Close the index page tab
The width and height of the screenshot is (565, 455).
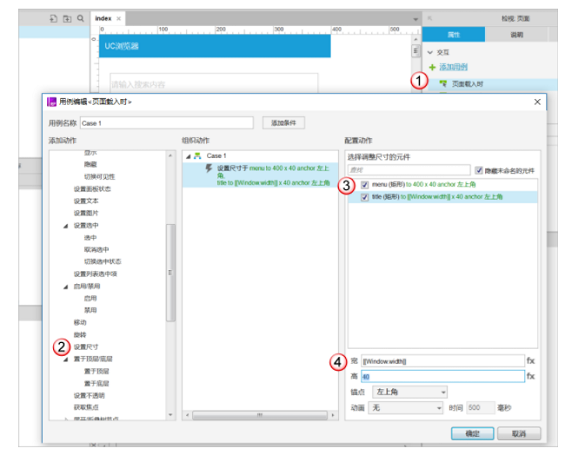click(119, 18)
